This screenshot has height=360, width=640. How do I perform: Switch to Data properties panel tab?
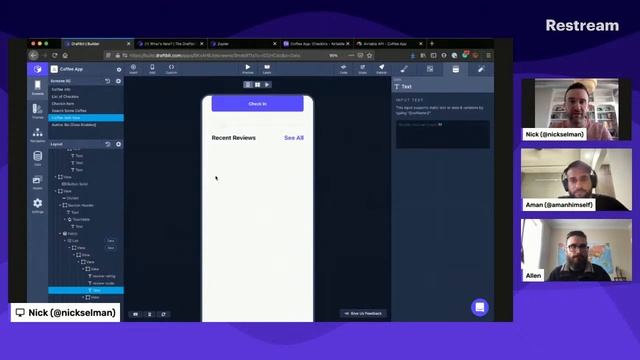tap(456, 69)
